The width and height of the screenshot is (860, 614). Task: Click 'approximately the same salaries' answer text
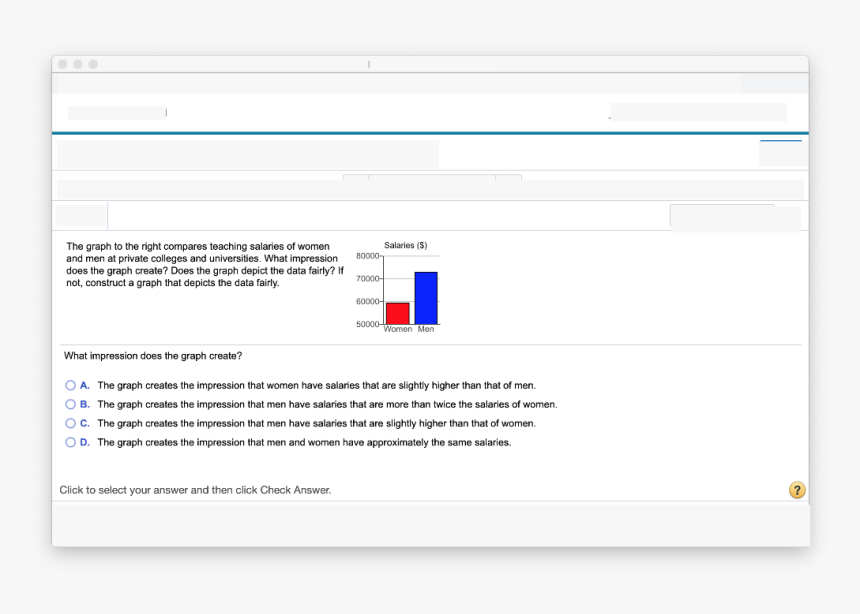(439, 442)
